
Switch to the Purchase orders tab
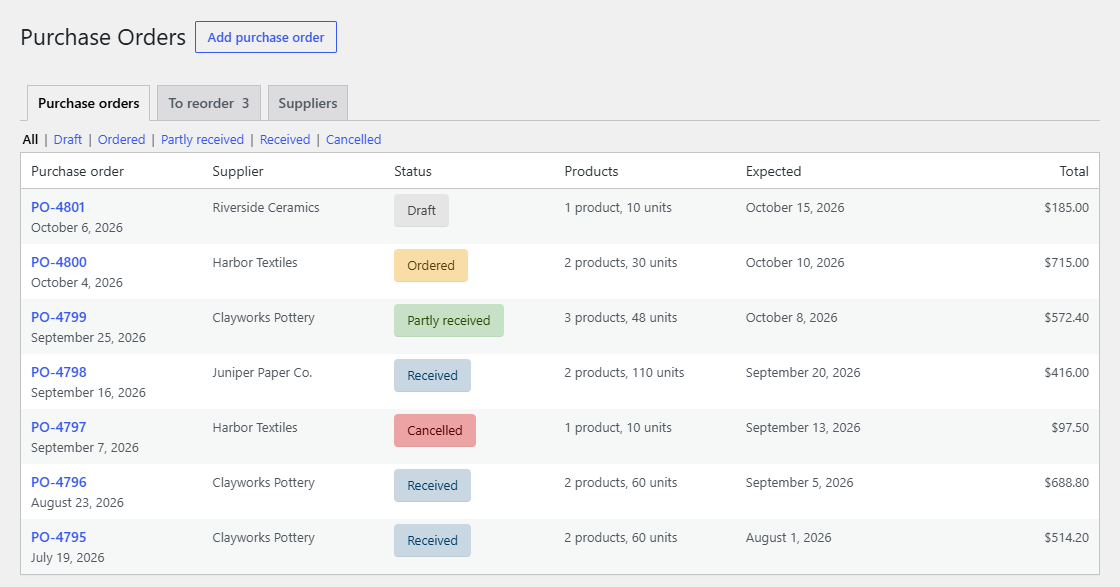89,103
